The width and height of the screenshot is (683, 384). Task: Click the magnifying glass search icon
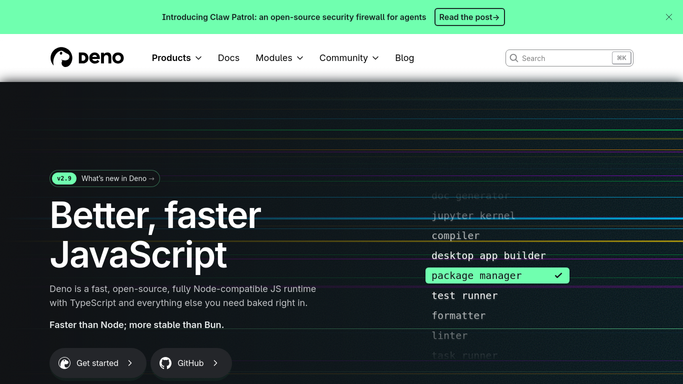pyautogui.click(x=514, y=58)
